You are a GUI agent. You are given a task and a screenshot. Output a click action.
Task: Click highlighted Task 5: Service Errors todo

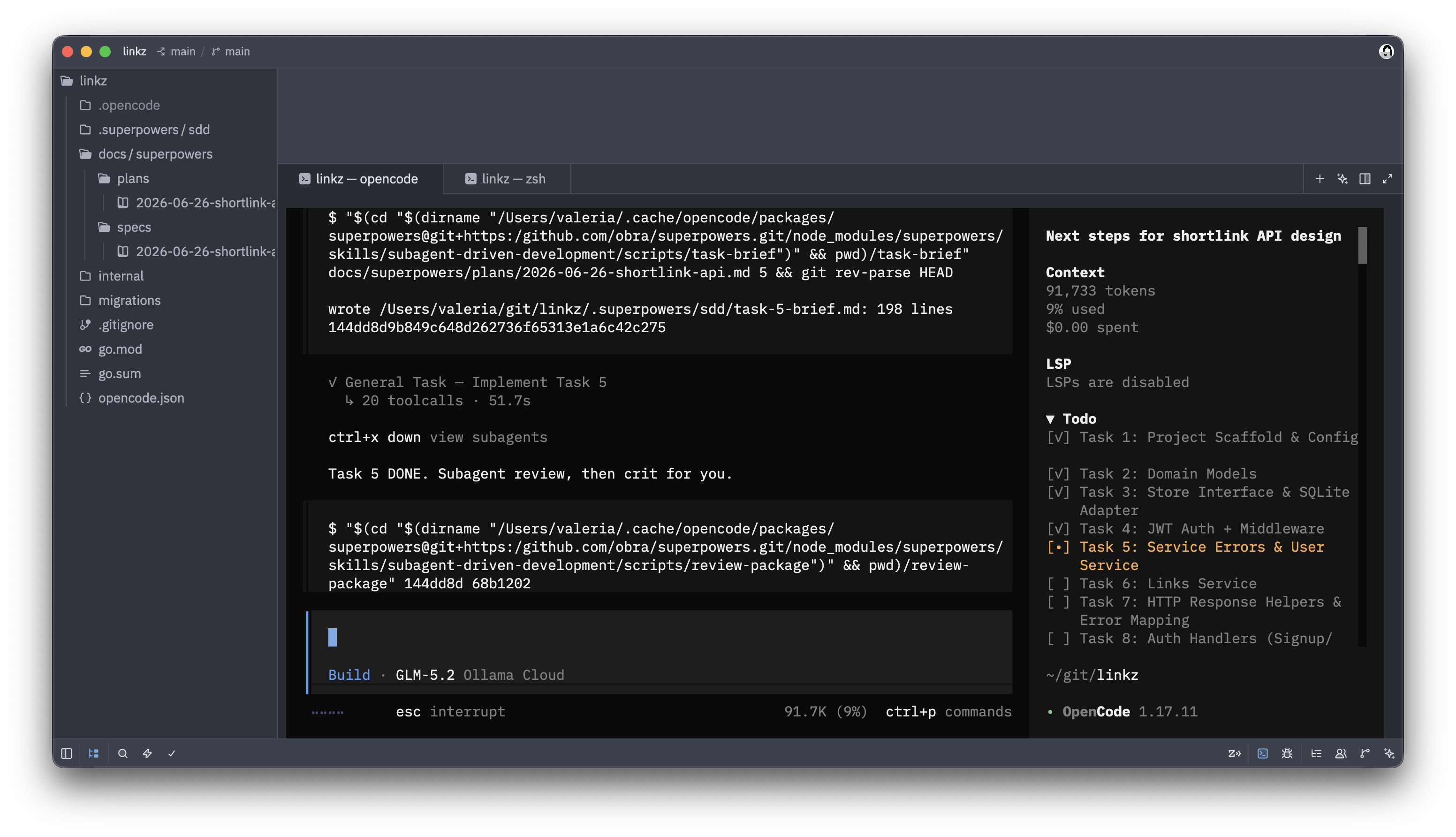tap(1185, 555)
